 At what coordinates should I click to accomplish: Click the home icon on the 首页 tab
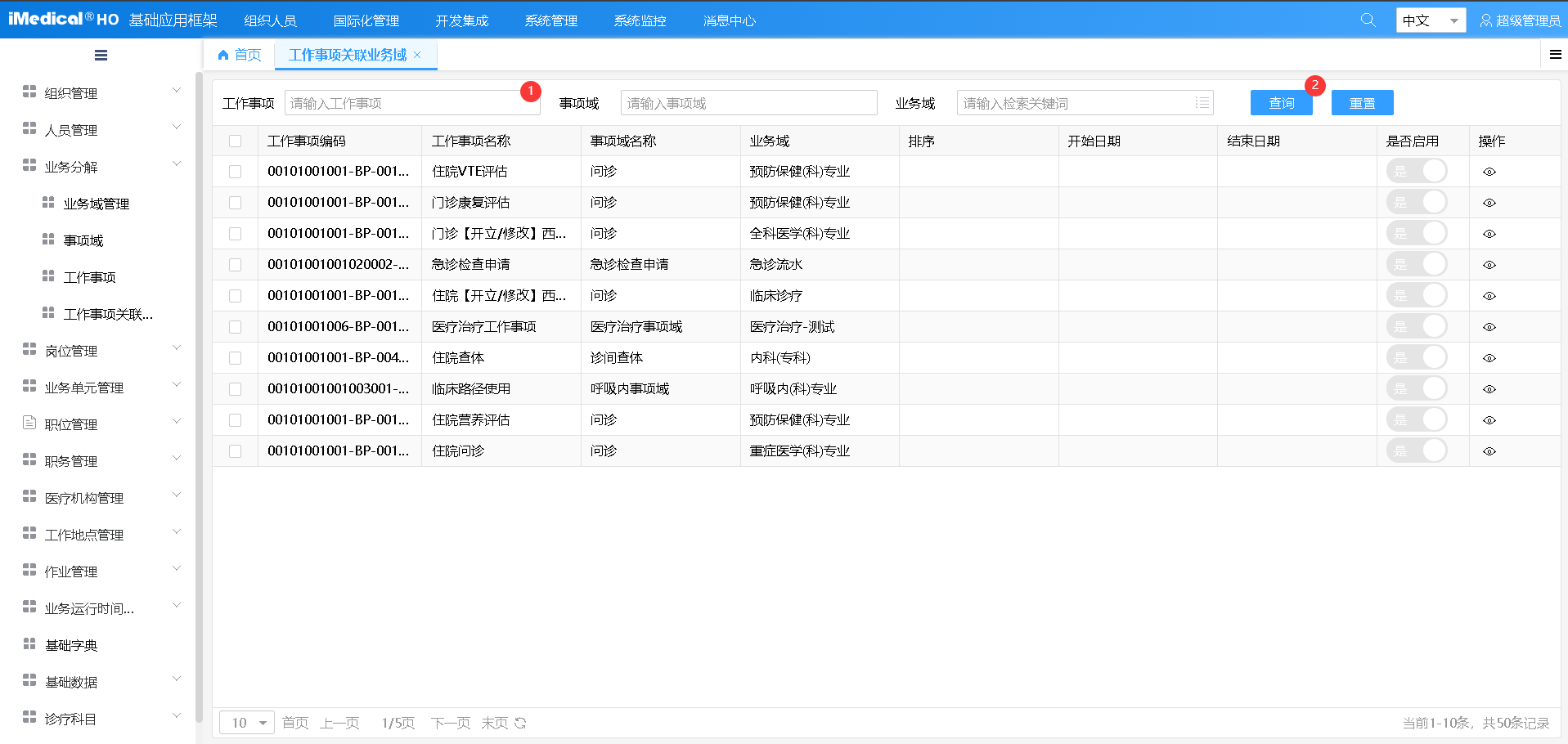pos(222,55)
